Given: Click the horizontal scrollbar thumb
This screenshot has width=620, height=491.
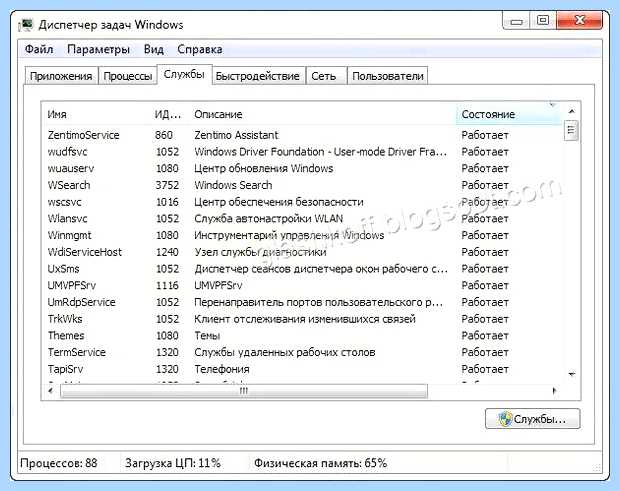Looking at the screenshot, I should click(244, 391).
